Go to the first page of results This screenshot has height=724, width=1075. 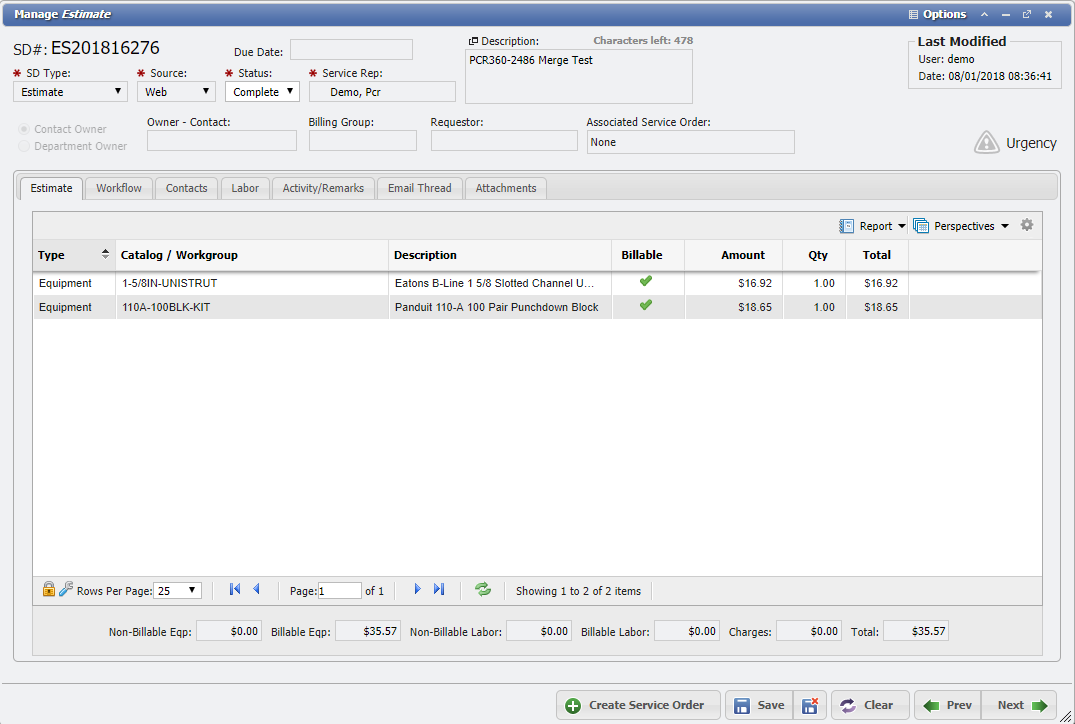(x=235, y=590)
